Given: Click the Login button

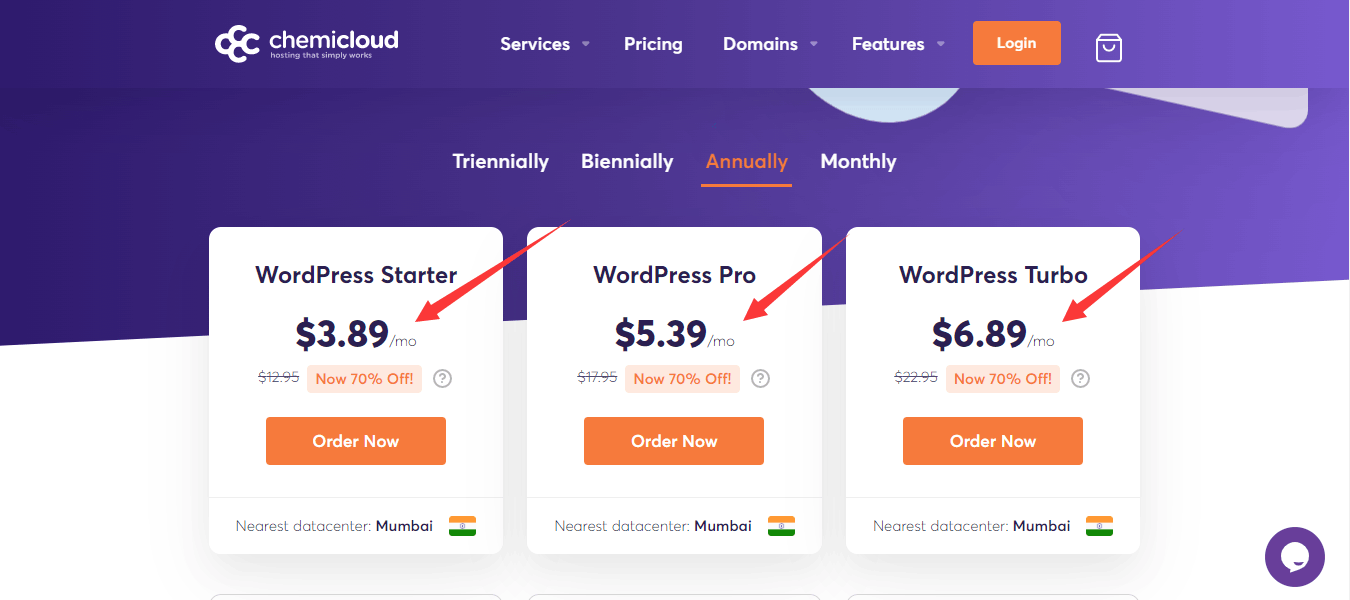Looking at the screenshot, I should [1016, 43].
